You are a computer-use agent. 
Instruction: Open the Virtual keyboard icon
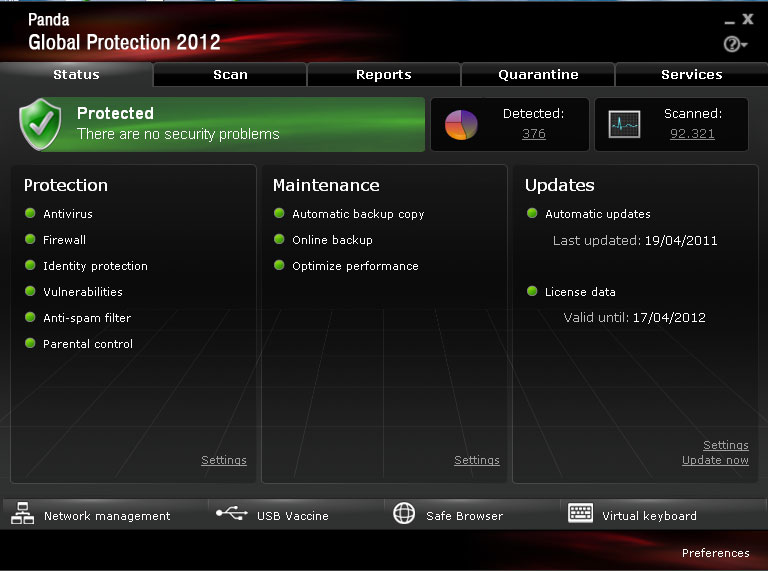580,514
